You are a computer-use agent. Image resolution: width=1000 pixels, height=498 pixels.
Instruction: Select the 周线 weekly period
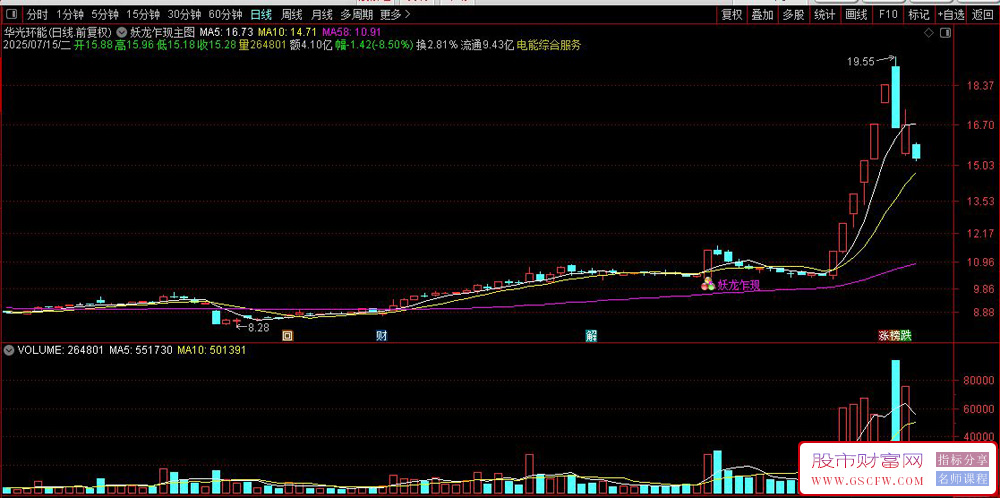click(291, 14)
